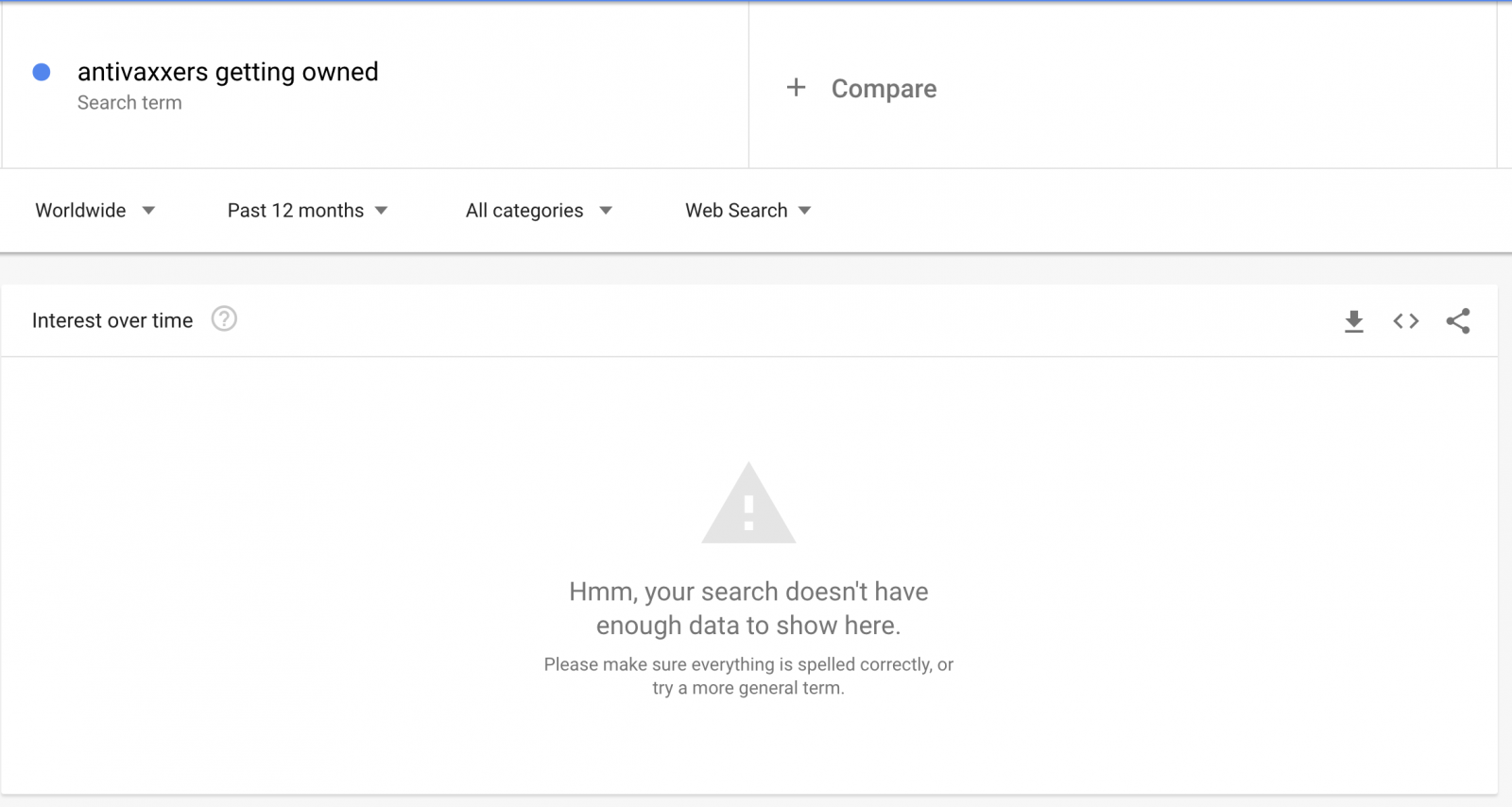Open the Past 12 months dropdown
The width and height of the screenshot is (1512, 807).
pos(307,211)
